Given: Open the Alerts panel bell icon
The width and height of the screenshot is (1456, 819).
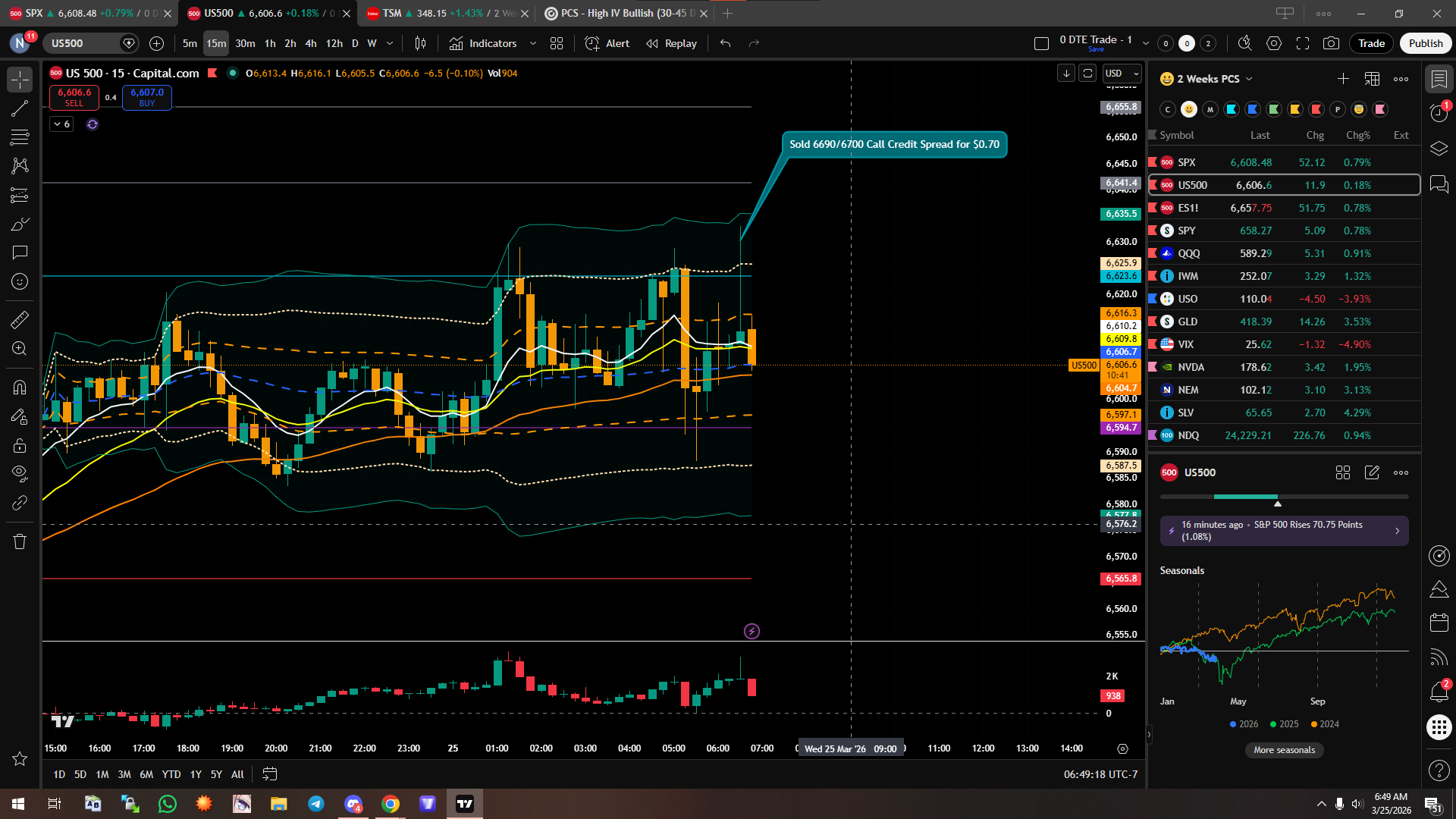Looking at the screenshot, I should 1439,691.
